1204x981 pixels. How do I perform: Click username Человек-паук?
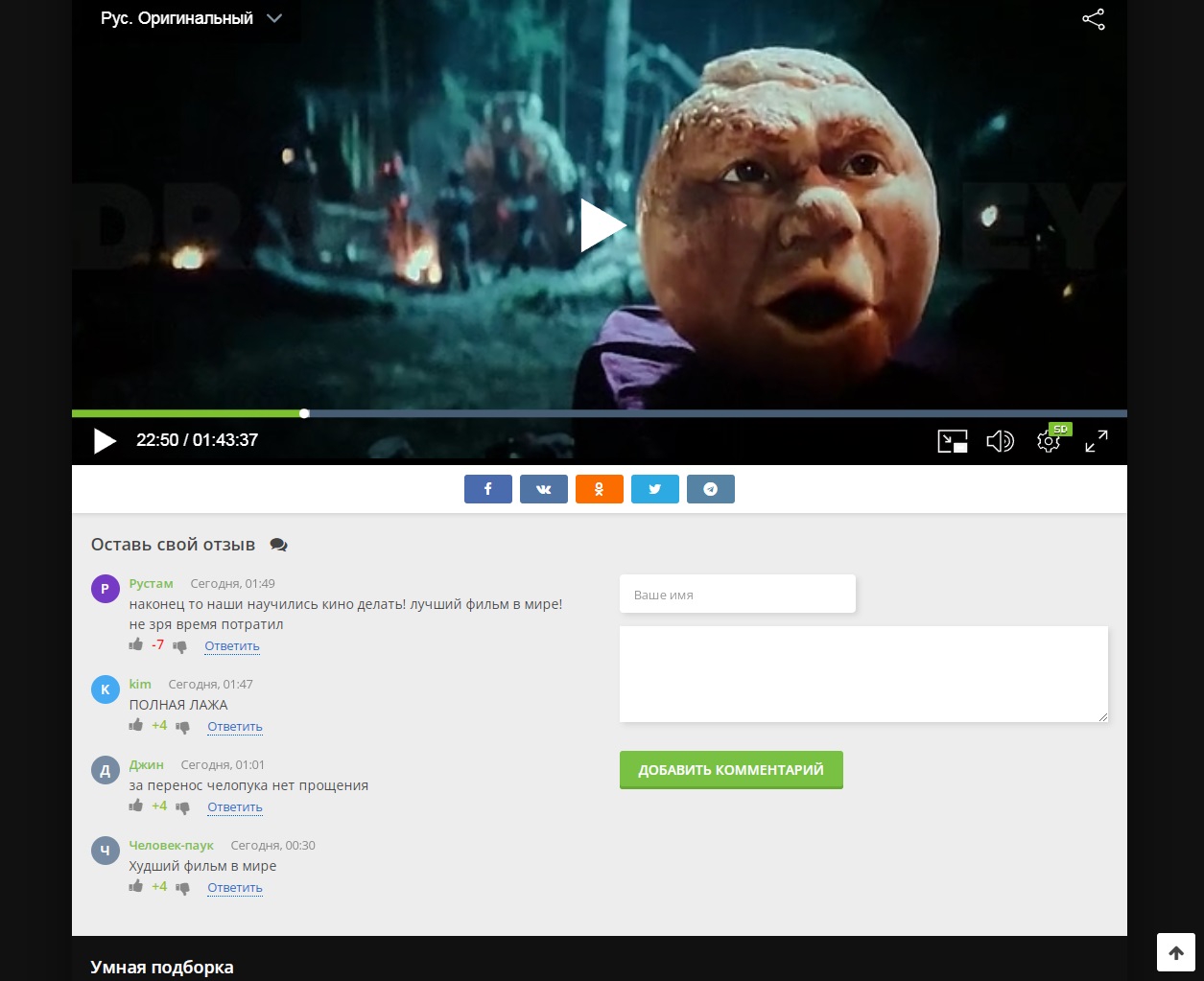[172, 845]
